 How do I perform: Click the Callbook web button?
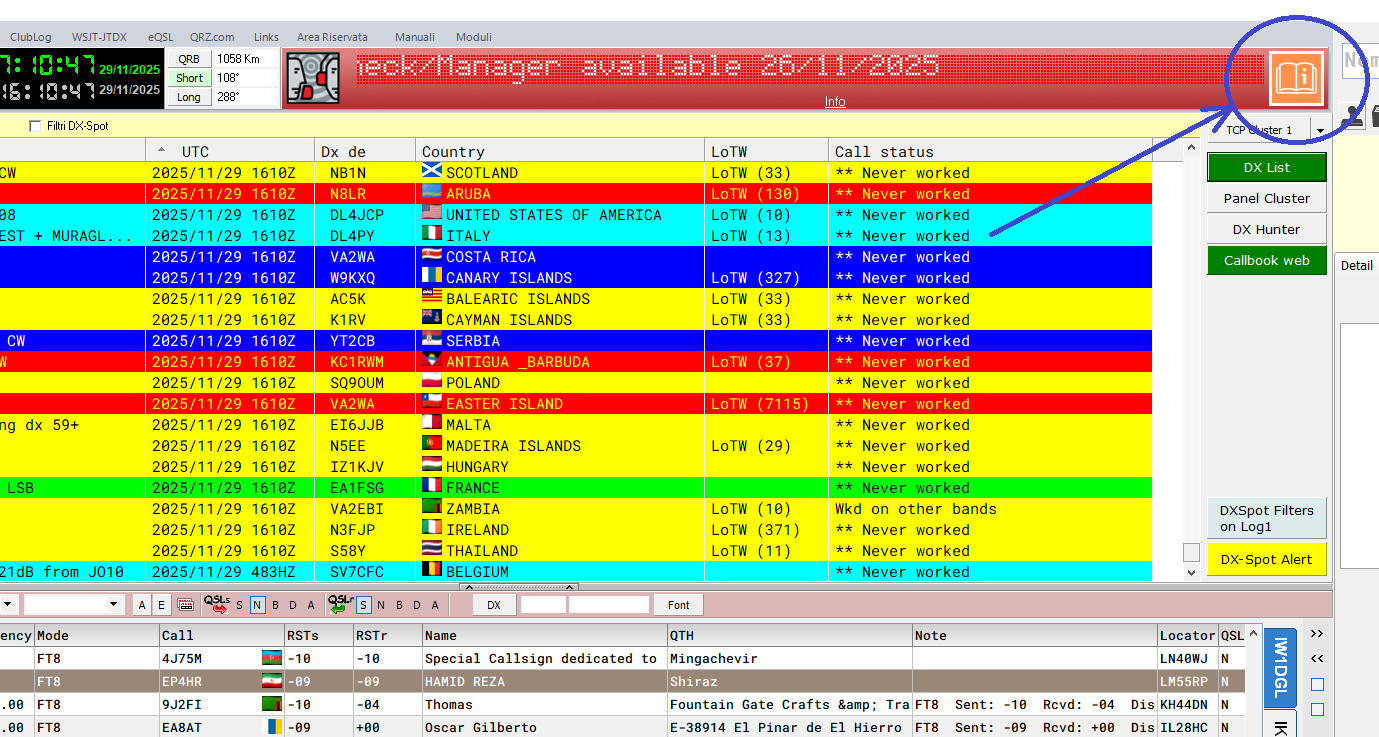pyautogui.click(x=1266, y=260)
